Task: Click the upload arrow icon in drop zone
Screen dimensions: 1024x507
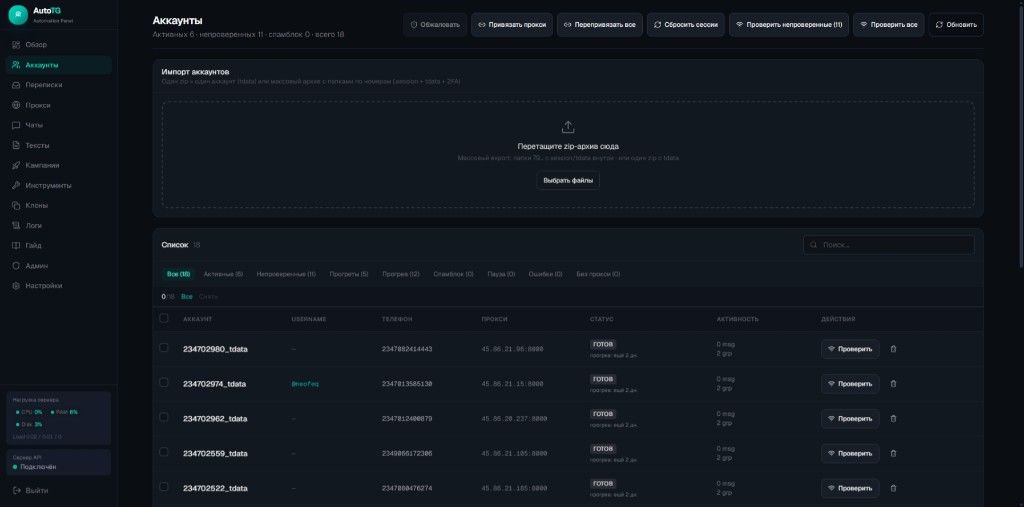Action: point(568,127)
